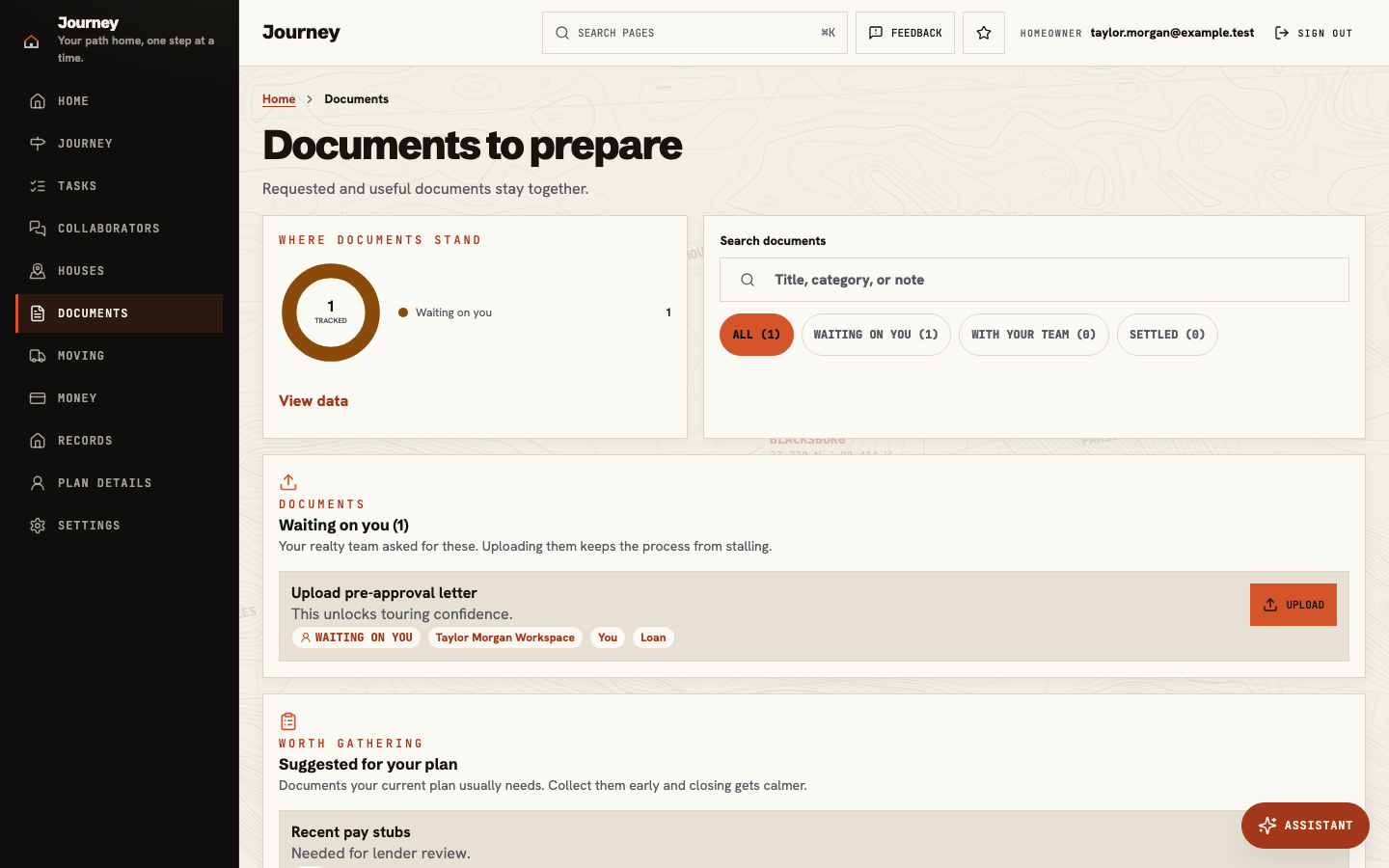Filter by With Your Team (0)
The width and height of the screenshot is (1389, 868).
coord(1034,335)
